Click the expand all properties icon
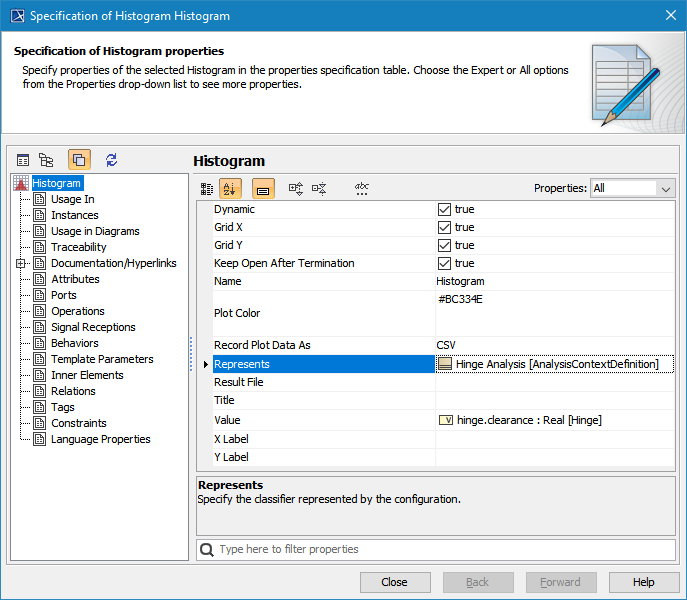The height and width of the screenshot is (600, 687). [x=296, y=188]
